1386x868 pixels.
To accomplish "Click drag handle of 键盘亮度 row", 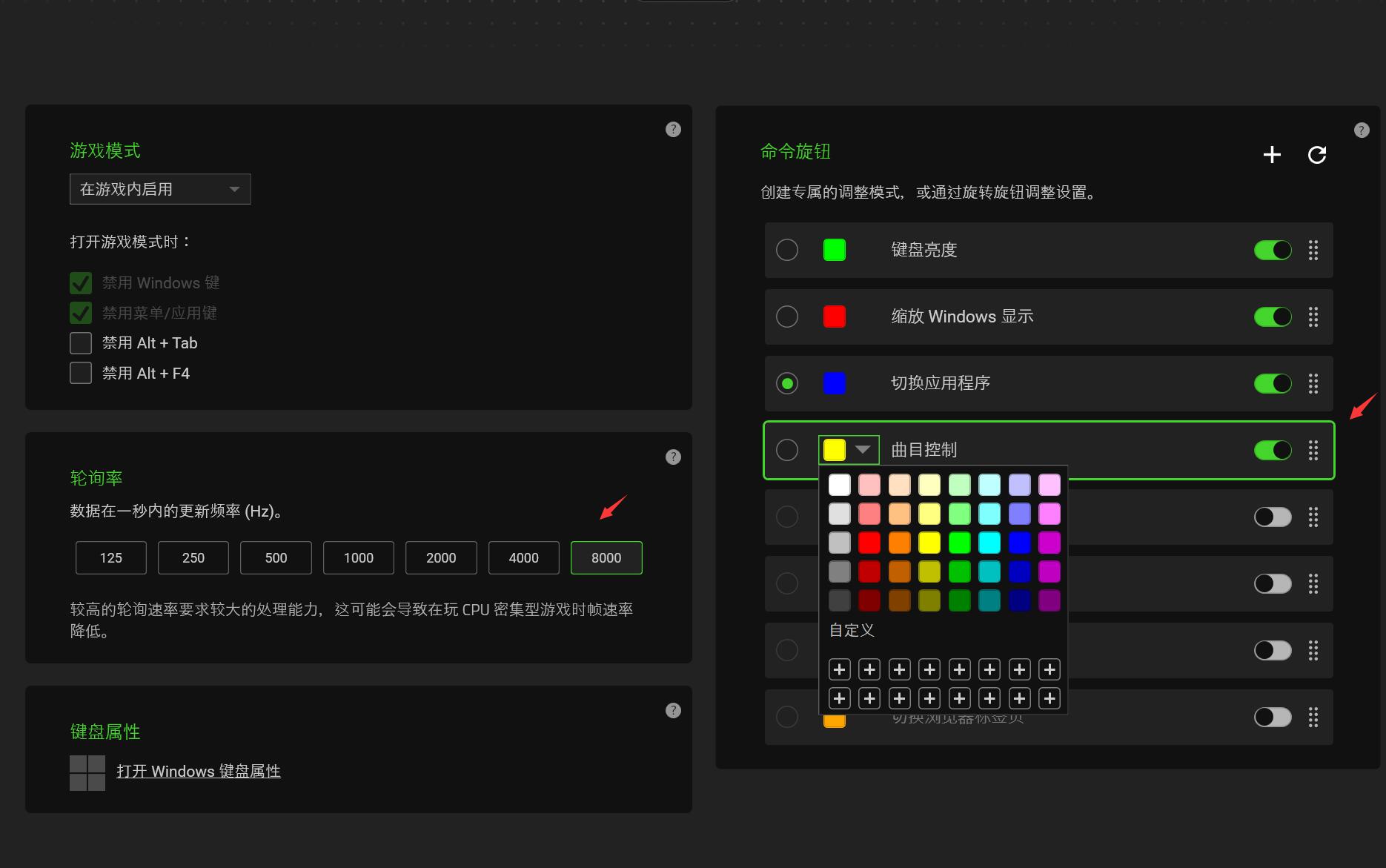I will coord(1313,251).
